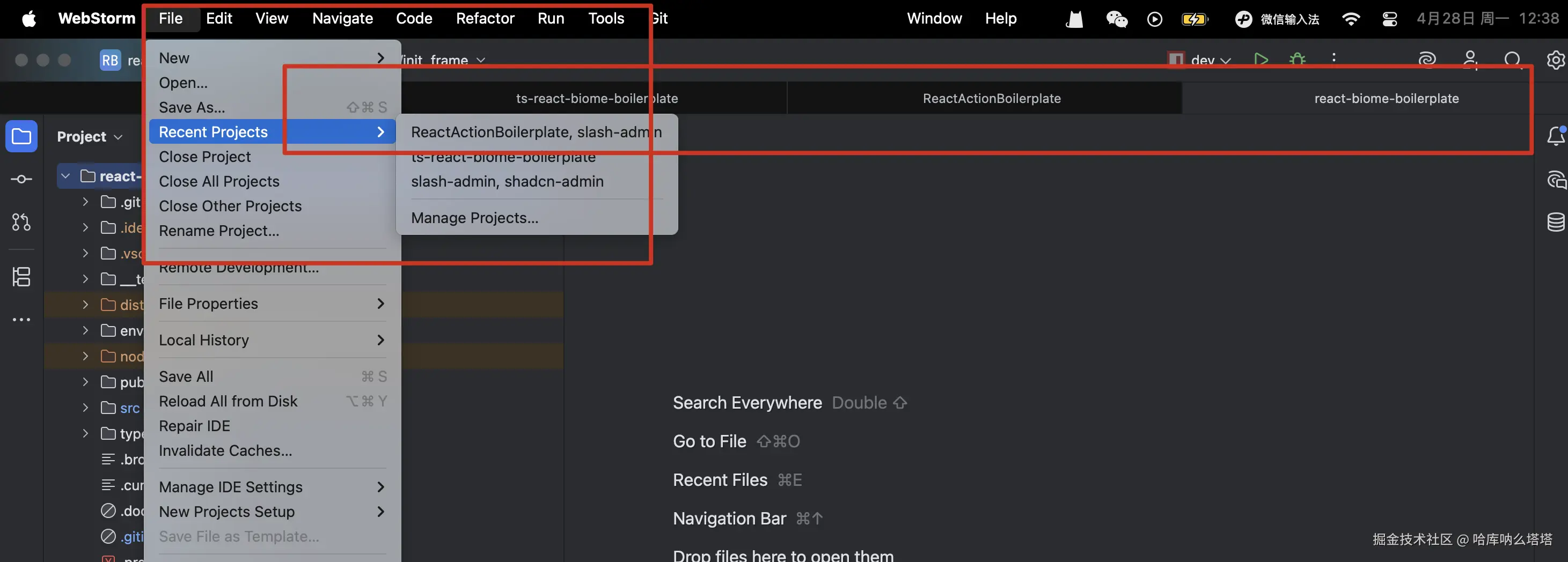Open the toolbar more actions menu

tap(1333, 58)
